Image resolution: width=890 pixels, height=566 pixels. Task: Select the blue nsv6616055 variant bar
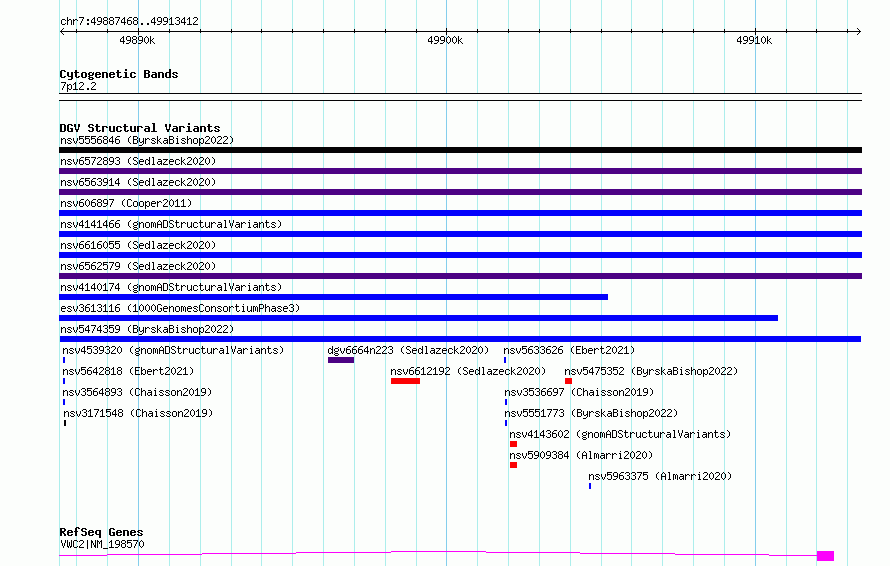460,255
